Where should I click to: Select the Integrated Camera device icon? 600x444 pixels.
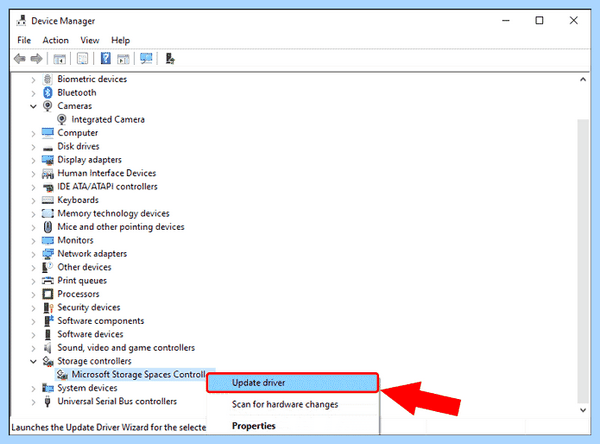coord(62,119)
